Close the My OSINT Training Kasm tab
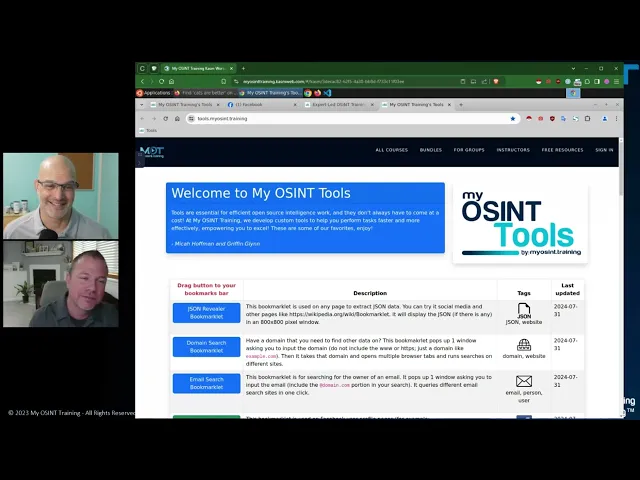This screenshot has width=640, height=480. pyautogui.click(x=231, y=69)
